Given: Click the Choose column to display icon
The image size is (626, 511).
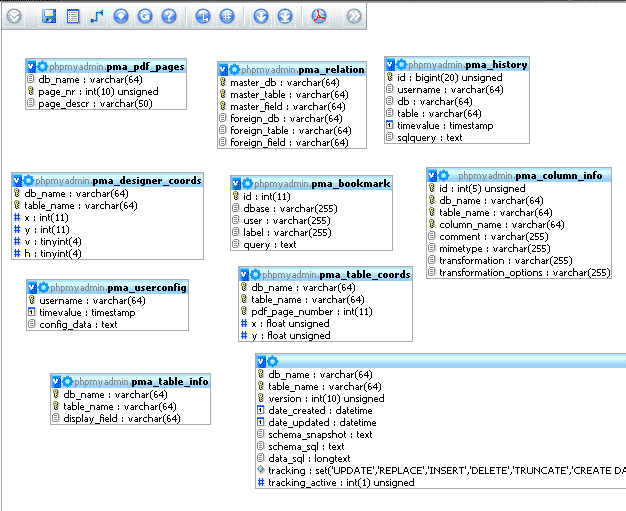Looking at the screenshot, I should 121,16.
